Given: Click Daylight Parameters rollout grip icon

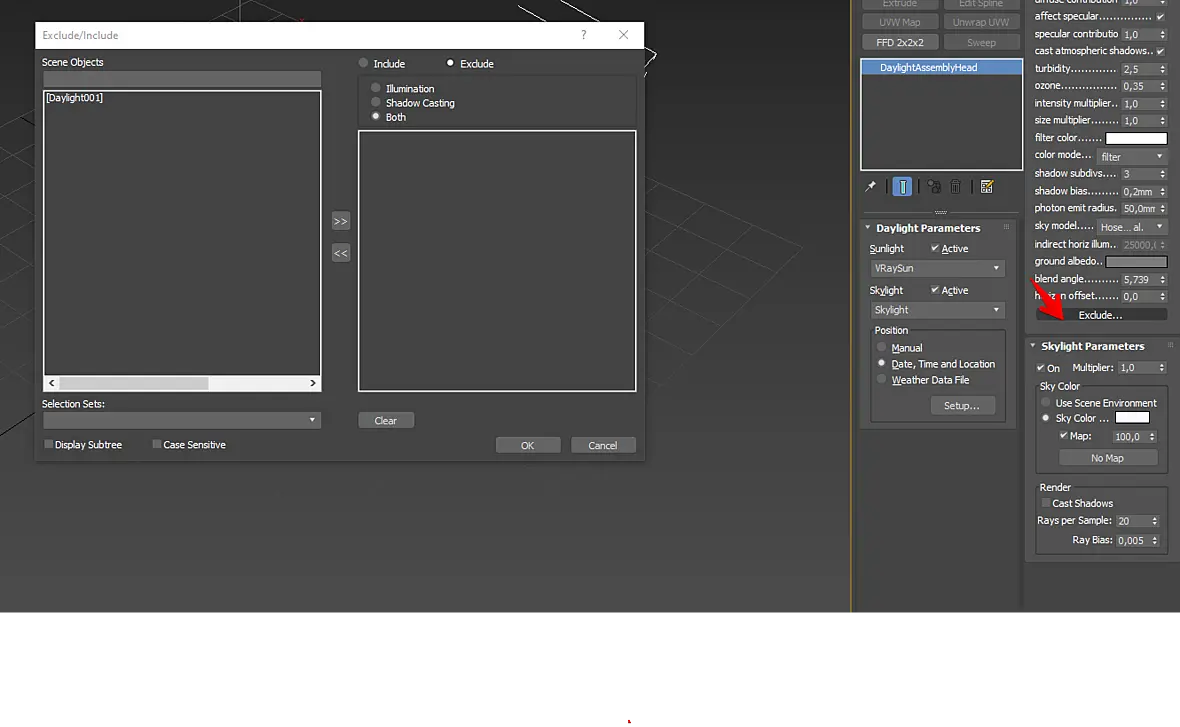Looking at the screenshot, I should (x=1006, y=227).
